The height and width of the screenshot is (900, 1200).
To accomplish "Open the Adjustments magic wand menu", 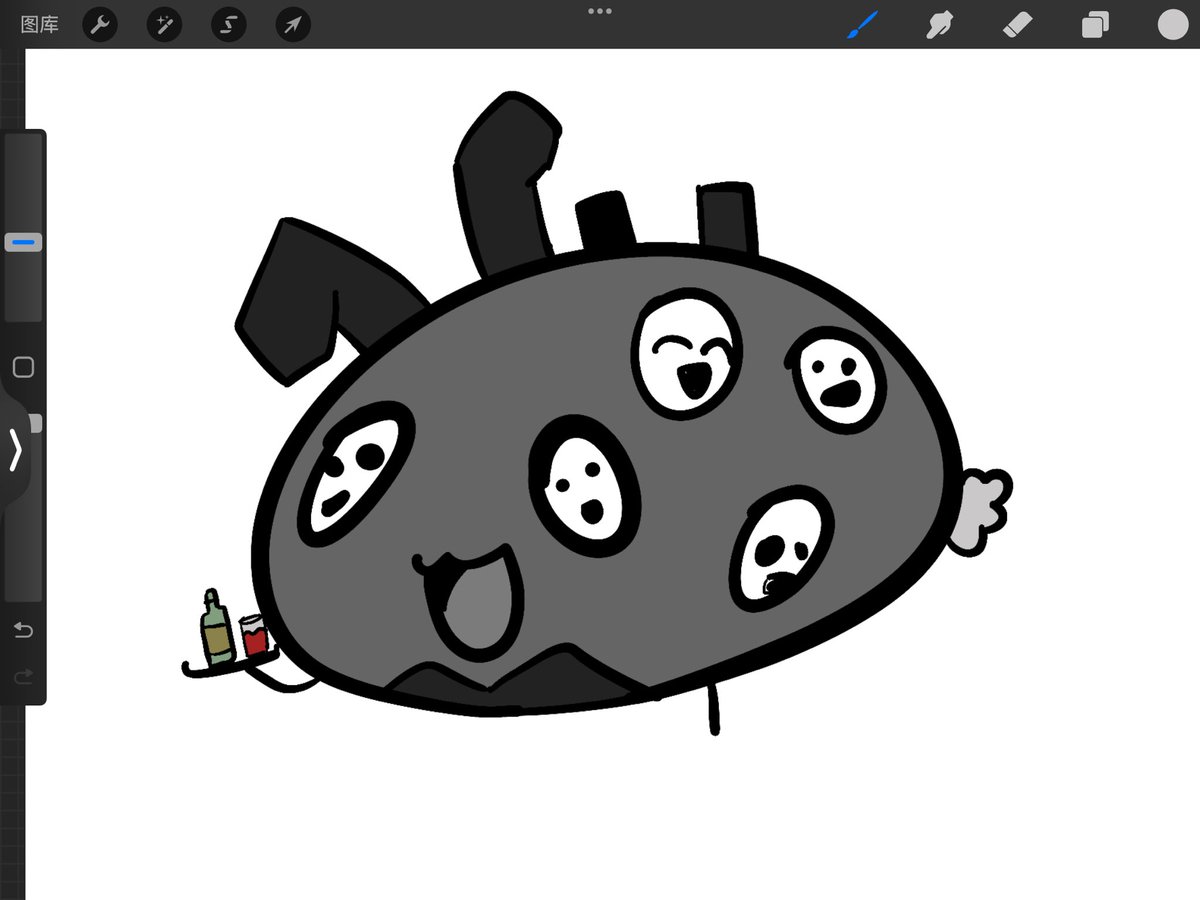I will click(164, 24).
